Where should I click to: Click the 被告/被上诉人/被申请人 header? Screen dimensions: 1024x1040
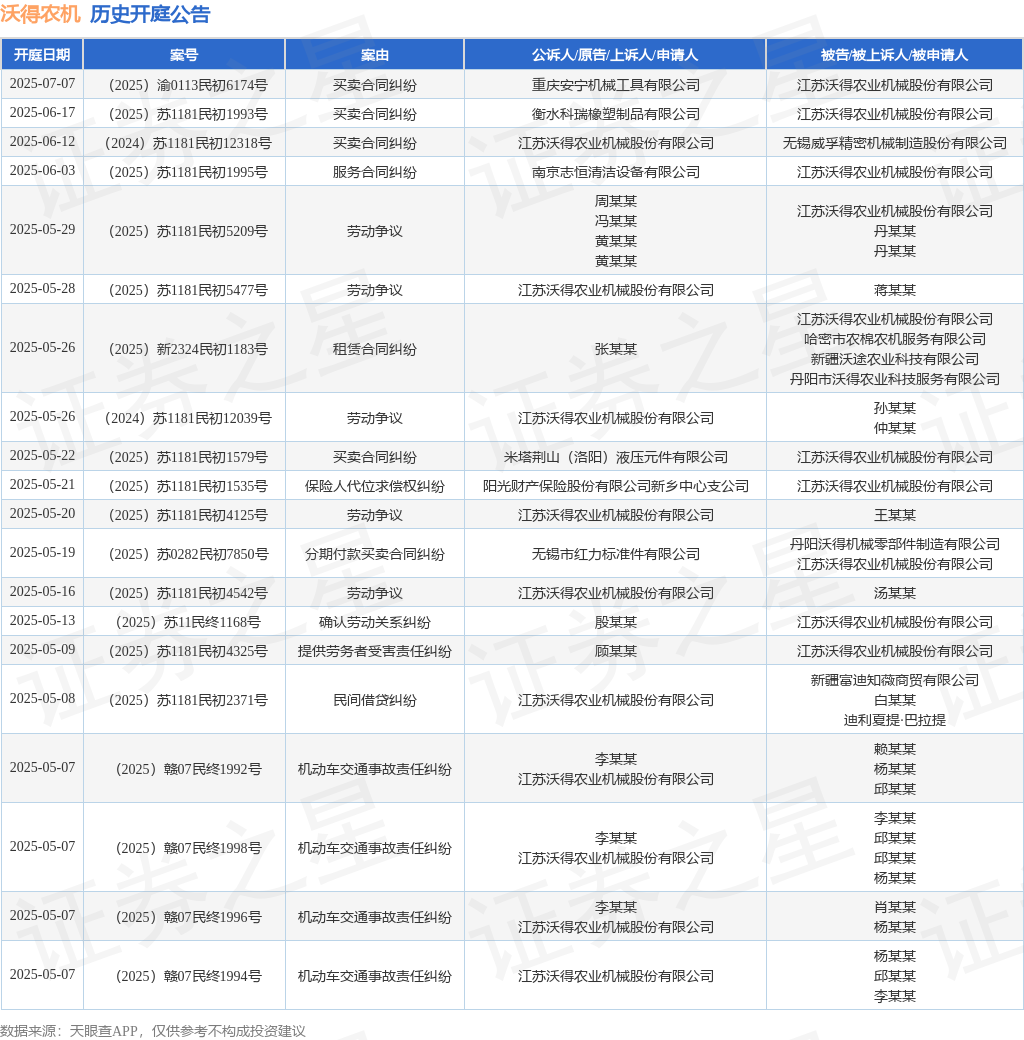[x=894, y=54]
